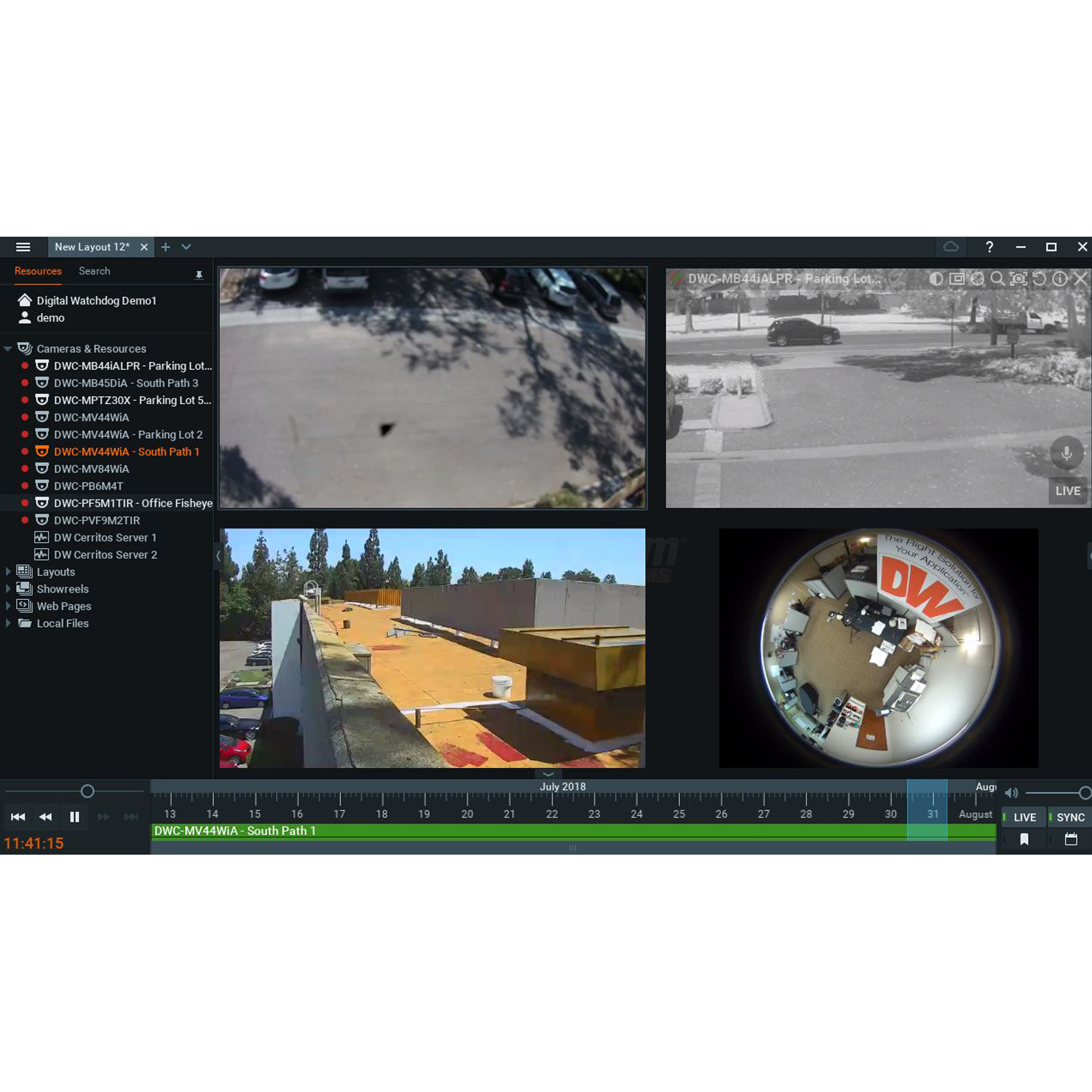
Task: Open the main hamburger menu
Action: [23, 248]
